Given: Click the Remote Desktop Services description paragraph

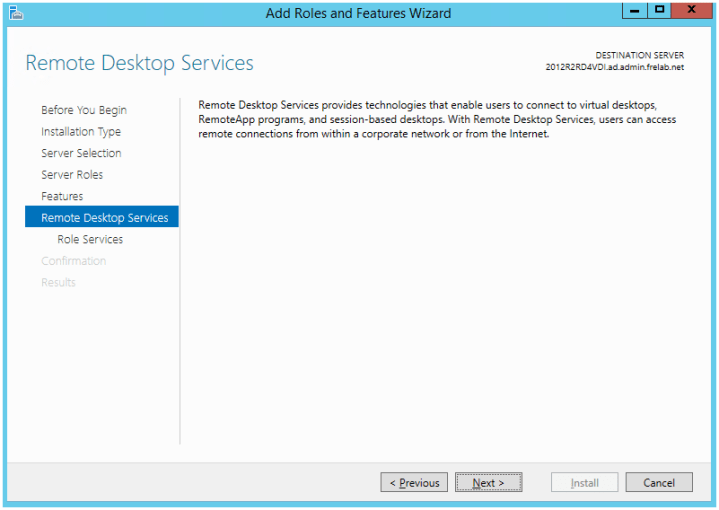Looking at the screenshot, I should click(437, 119).
